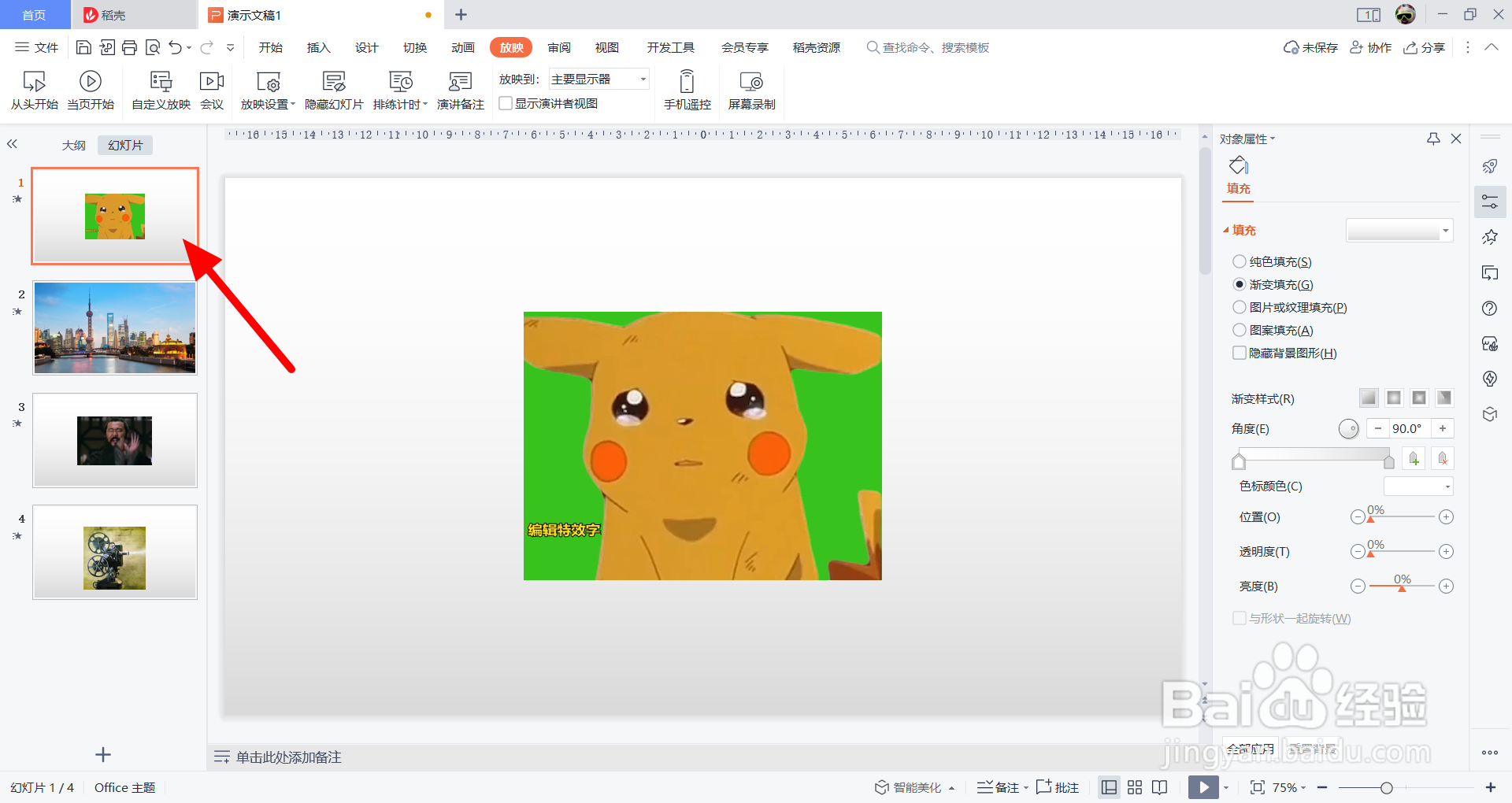This screenshot has height=803, width=1512.
Task: Enable show presenter view checkbox
Action: (x=506, y=103)
